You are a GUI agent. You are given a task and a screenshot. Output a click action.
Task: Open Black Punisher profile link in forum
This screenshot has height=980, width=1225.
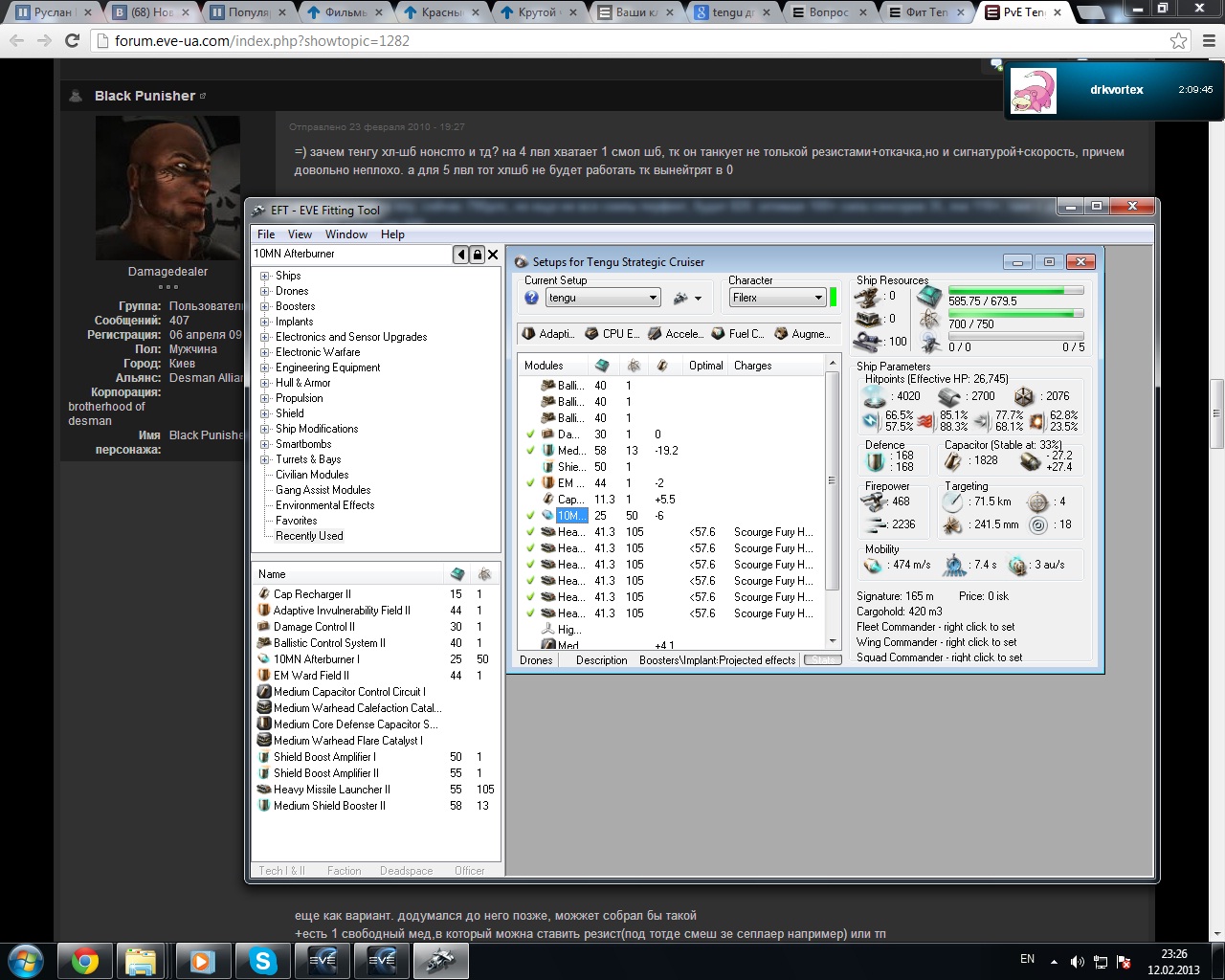145,96
